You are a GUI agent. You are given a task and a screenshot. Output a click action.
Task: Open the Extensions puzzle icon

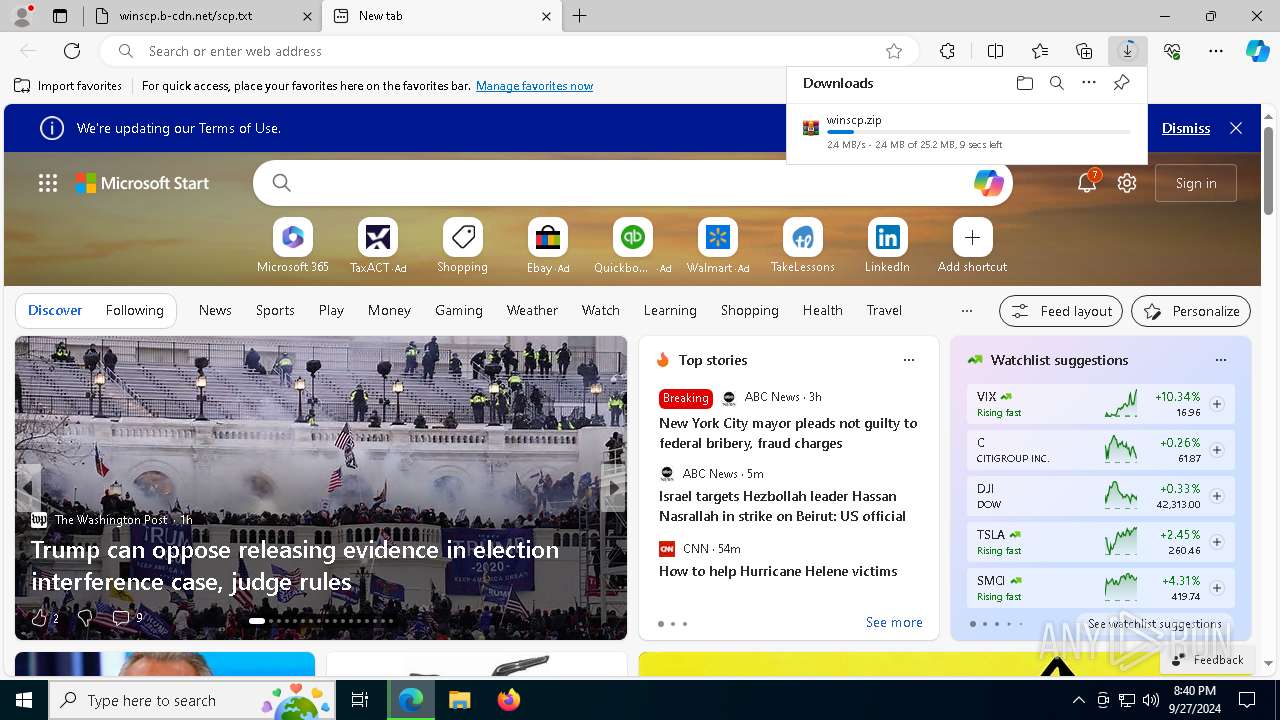[947, 51]
